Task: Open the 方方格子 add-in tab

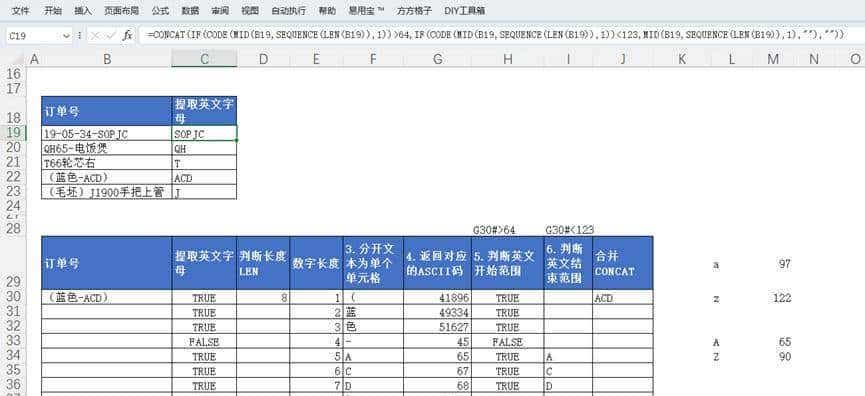Action: click(414, 10)
